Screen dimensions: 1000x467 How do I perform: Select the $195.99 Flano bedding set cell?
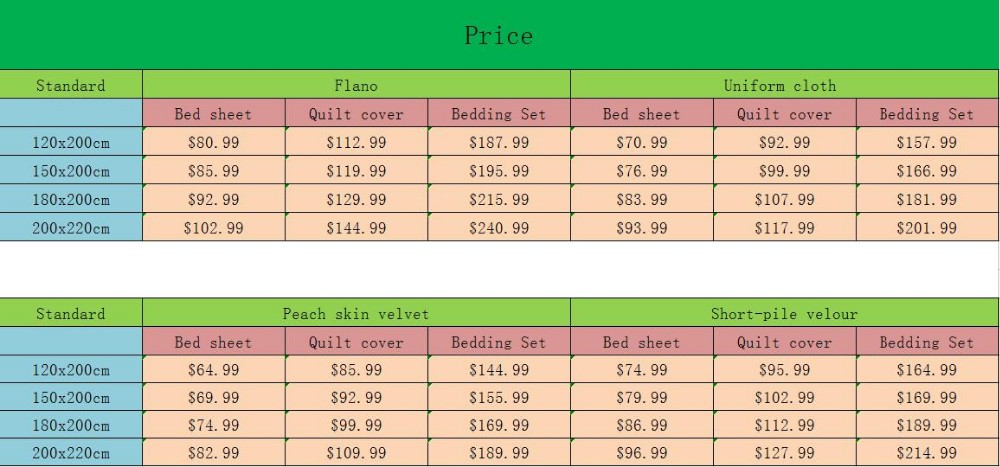pyautogui.click(x=499, y=171)
